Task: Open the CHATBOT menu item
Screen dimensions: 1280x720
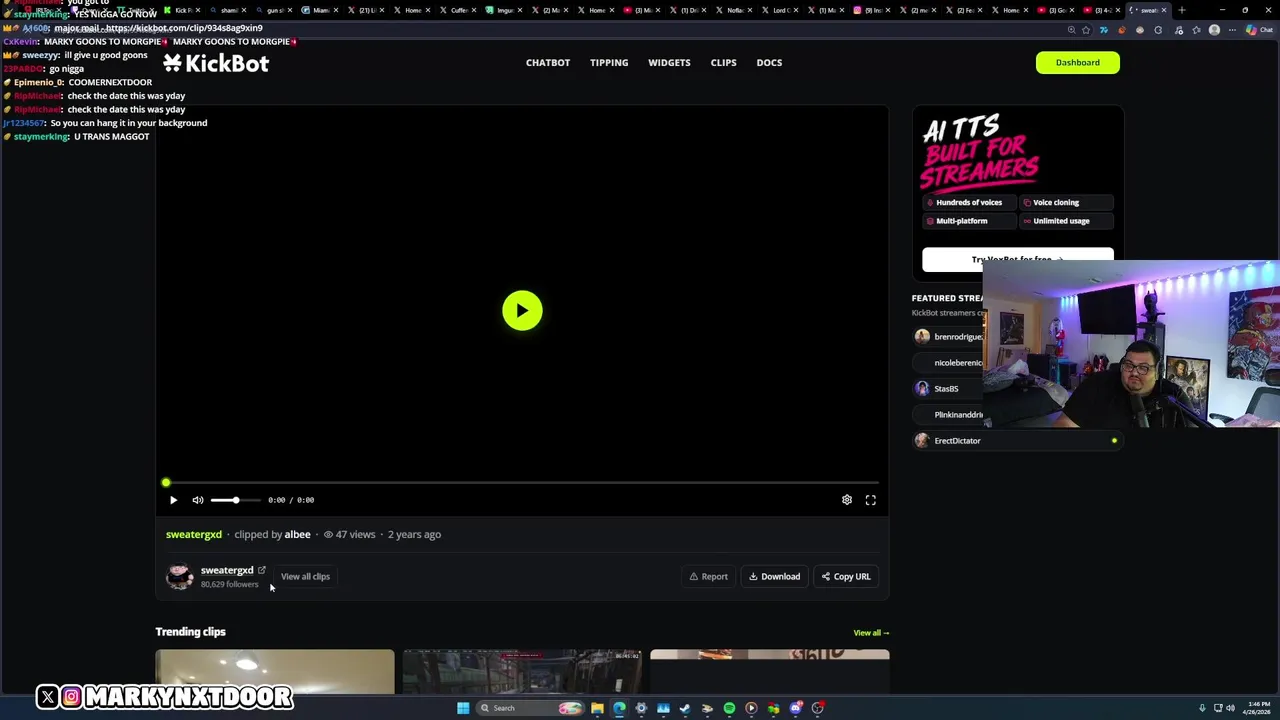Action: [x=548, y=62]
